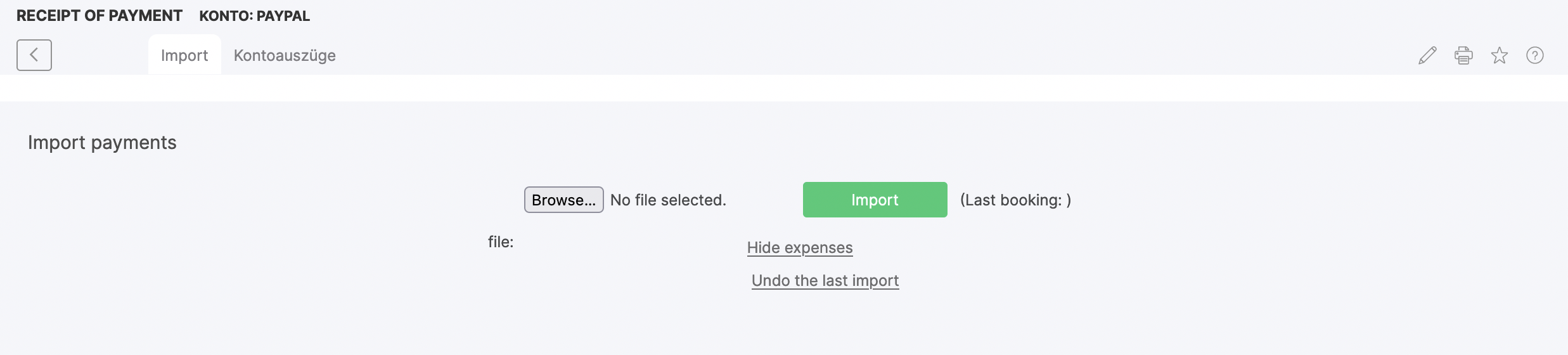
Task: Click the "(Last booking: )" text
Action: point(1015,200)
